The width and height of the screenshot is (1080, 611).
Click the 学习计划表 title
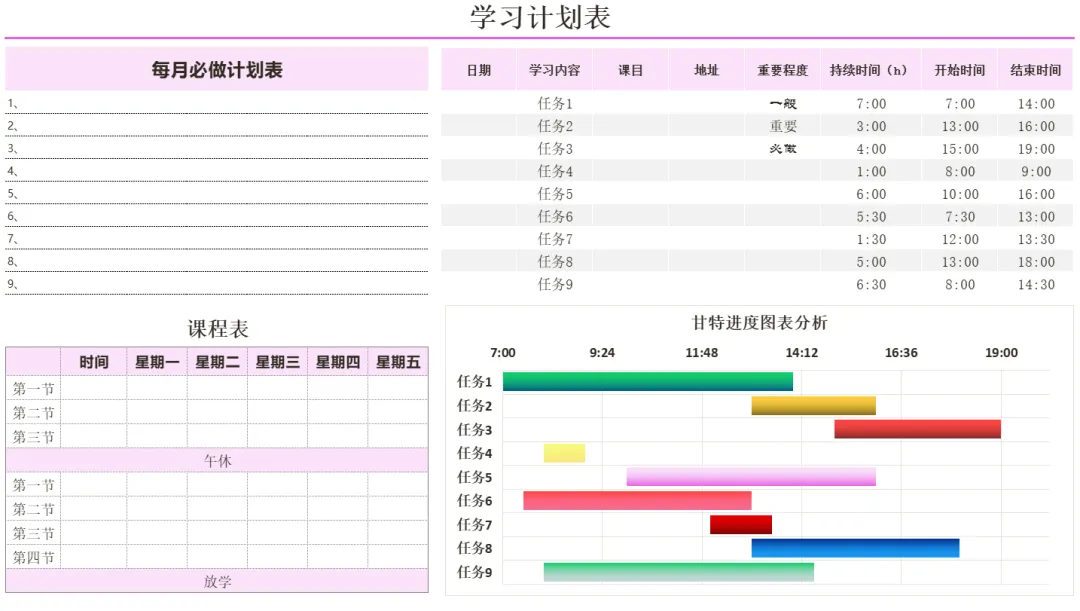tap(540, 17)
